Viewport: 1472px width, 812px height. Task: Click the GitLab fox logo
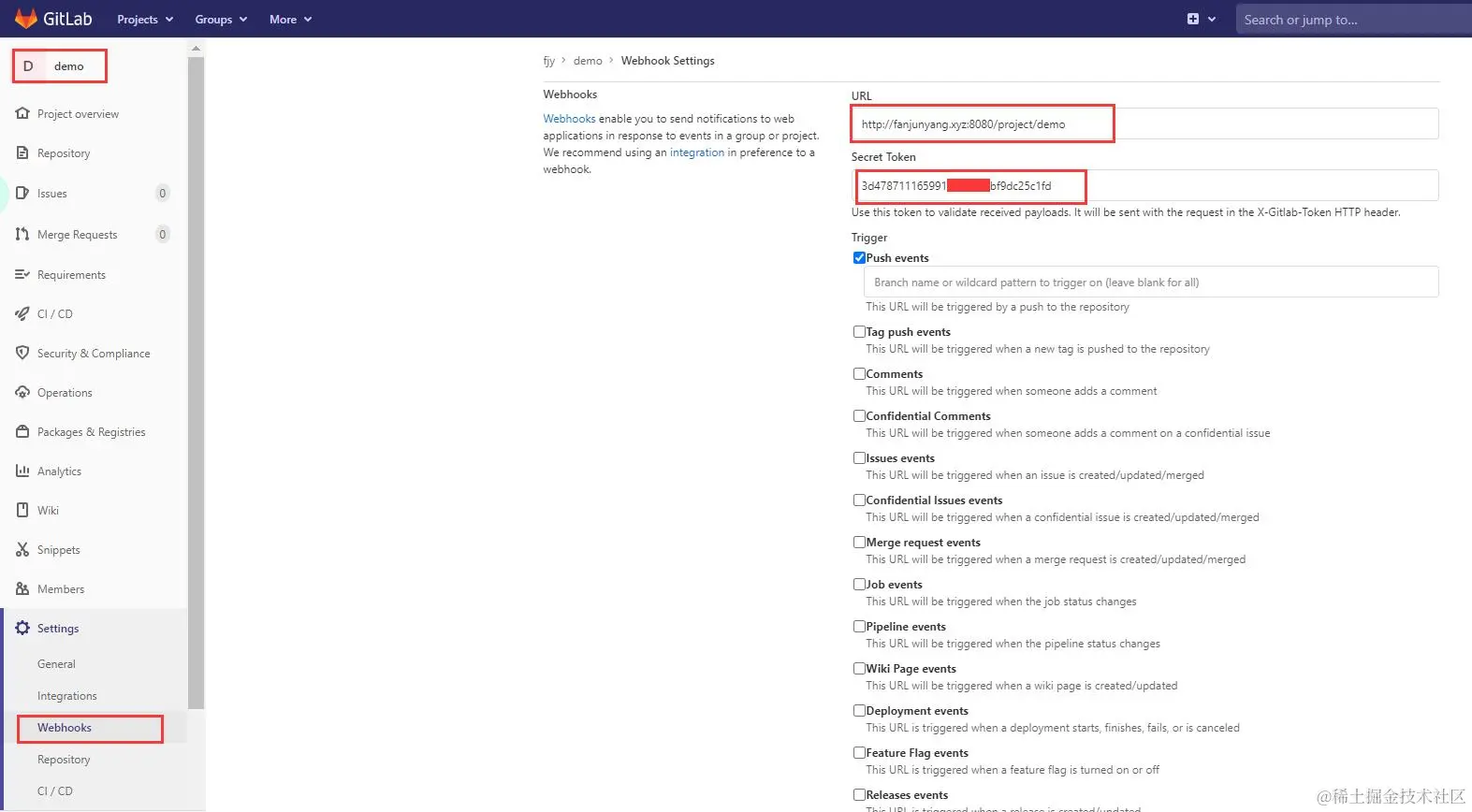[25, 18]
